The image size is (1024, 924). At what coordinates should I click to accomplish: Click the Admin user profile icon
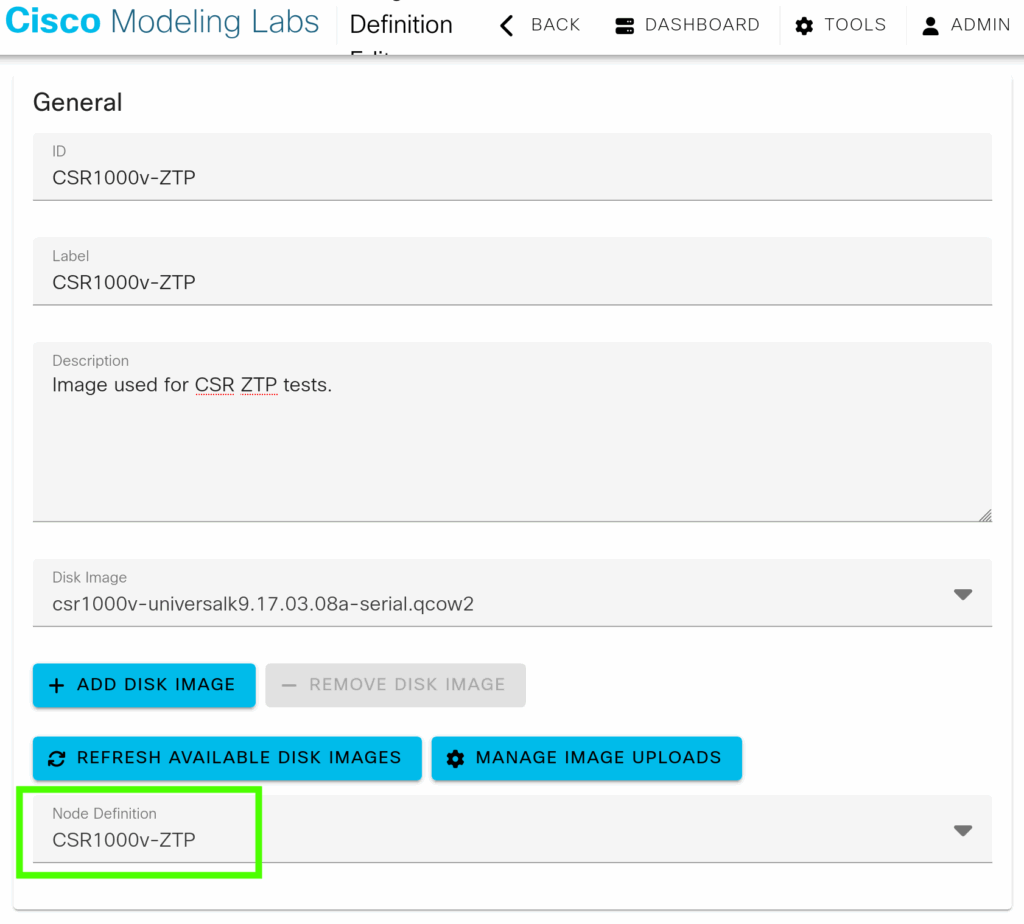930,26
